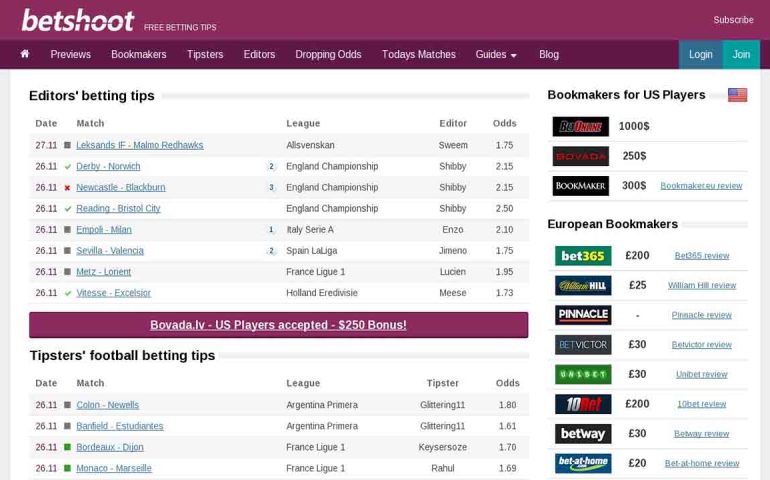Open Banfield - Estudiantes match link

point(120,426)
